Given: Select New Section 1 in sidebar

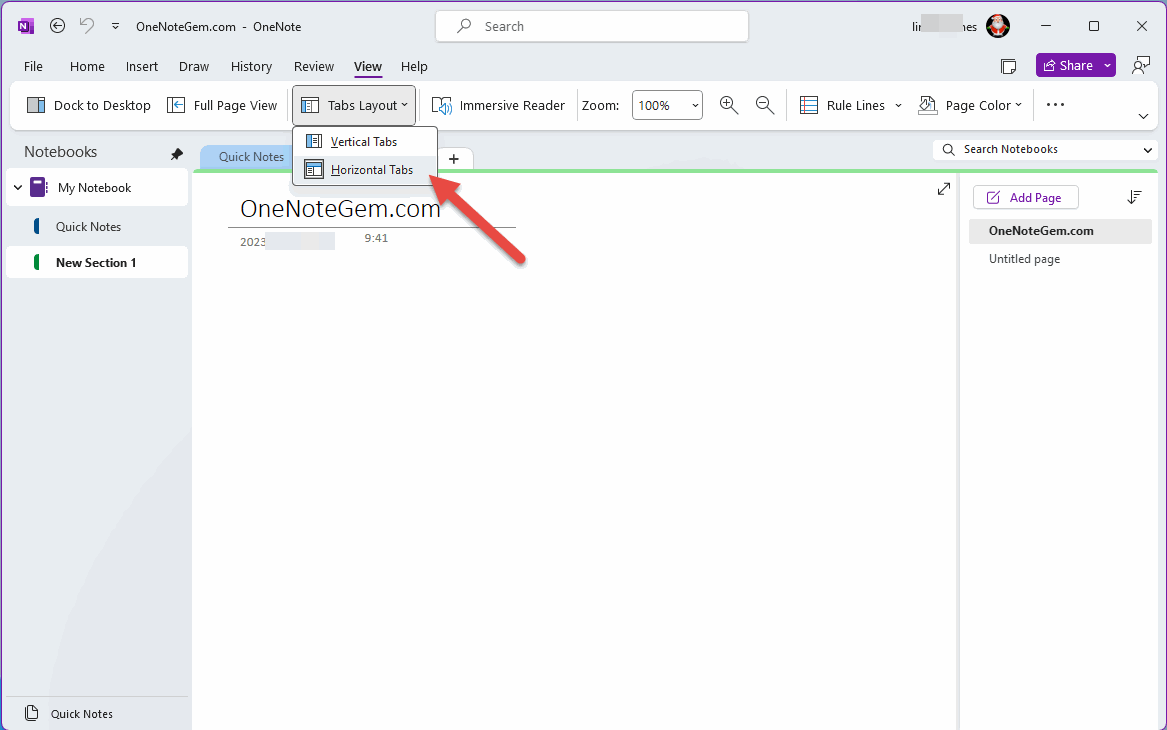Looking at the screenshot, I should (97, 263).
